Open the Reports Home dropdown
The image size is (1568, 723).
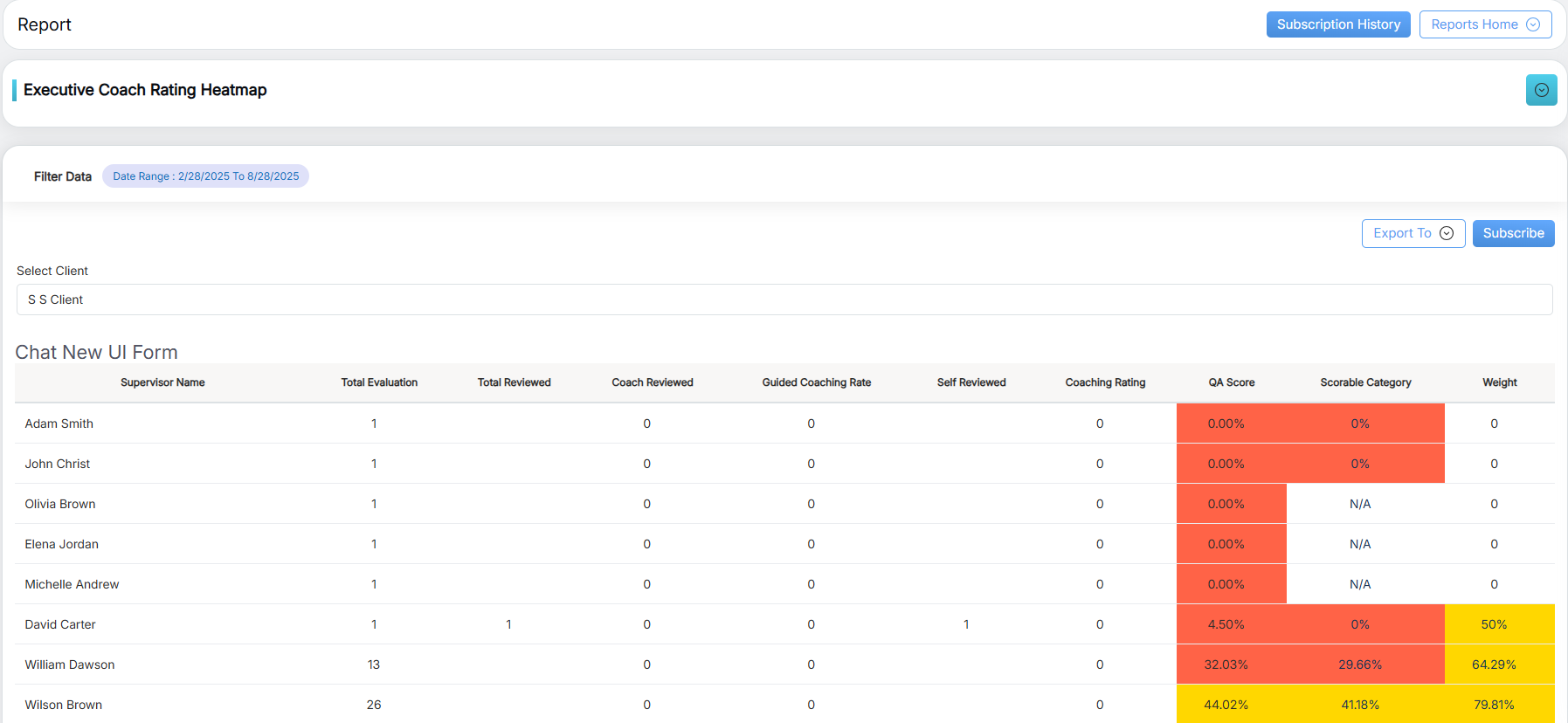pyautogui.click(x=1485, y=24)
